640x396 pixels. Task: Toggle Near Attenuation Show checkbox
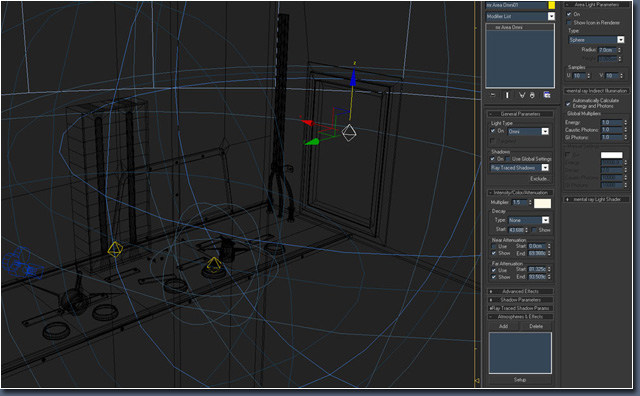(x=494, y=253)
